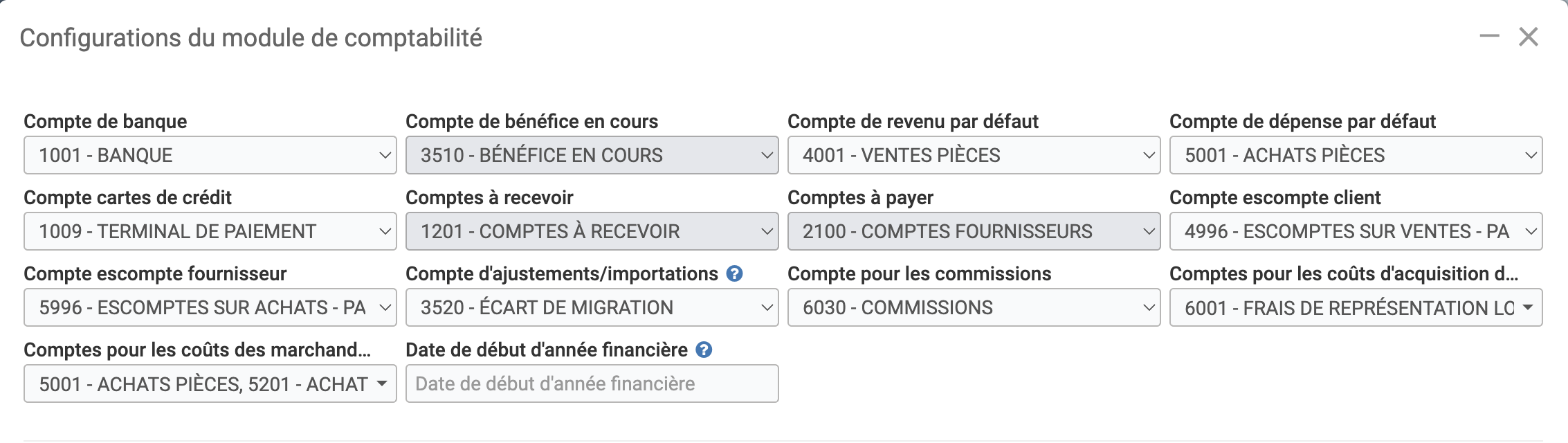Open the Compte de banque dropdown
This screenshot has height=443, width=1568.
click(x=210, y=155)
